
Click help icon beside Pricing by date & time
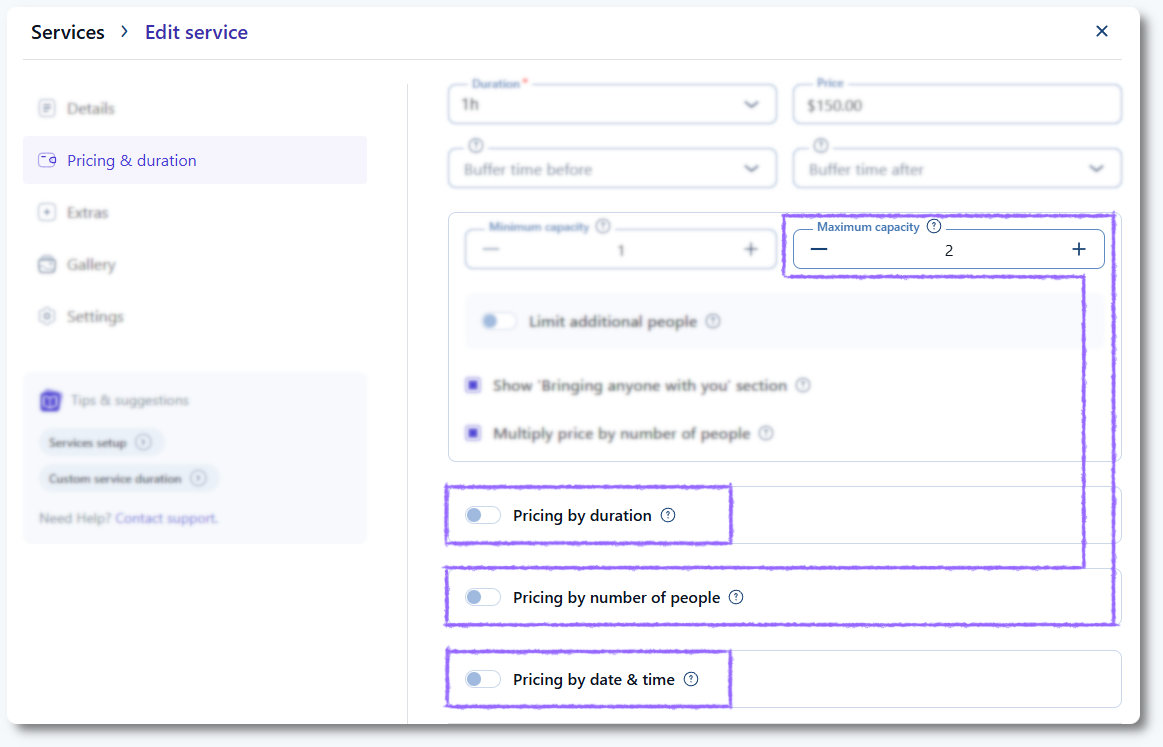(x=691, y=680)
